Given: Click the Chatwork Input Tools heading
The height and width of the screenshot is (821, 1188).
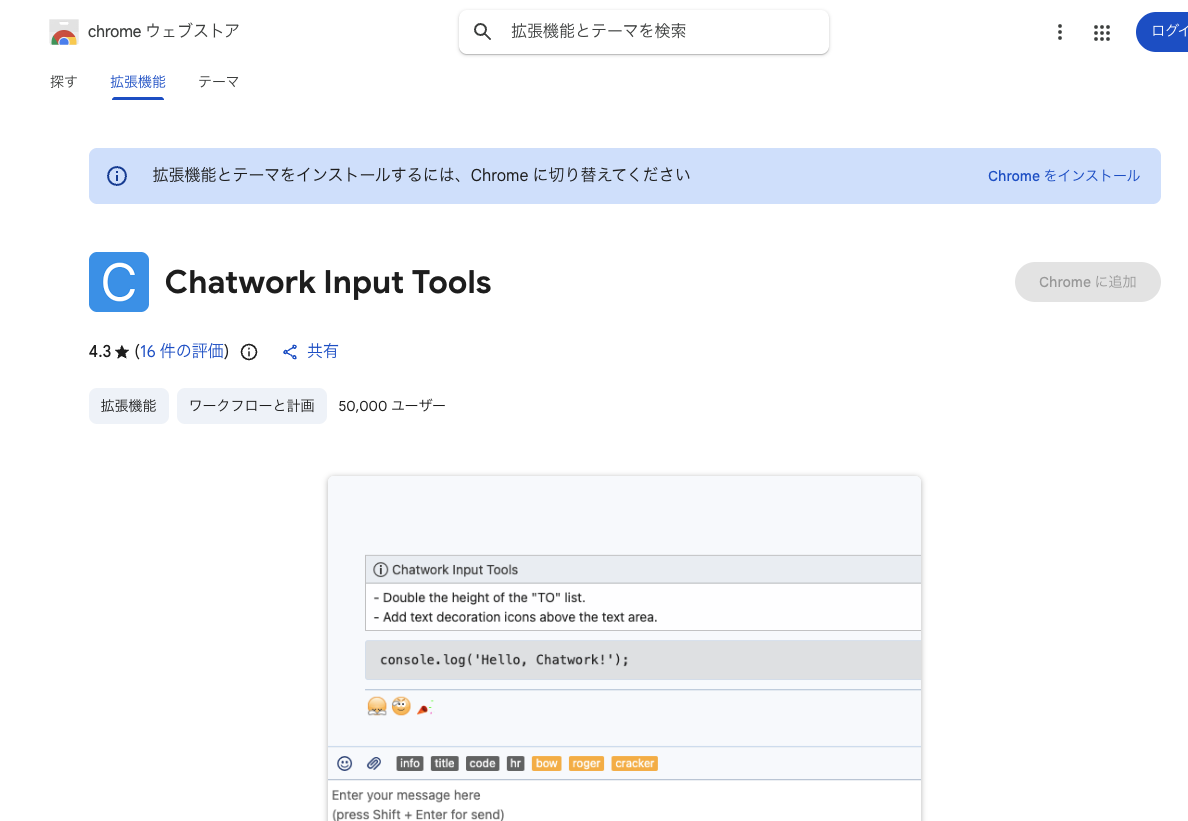Looking at the screenshot, I should pyautogui.click(x=328, y=282).
